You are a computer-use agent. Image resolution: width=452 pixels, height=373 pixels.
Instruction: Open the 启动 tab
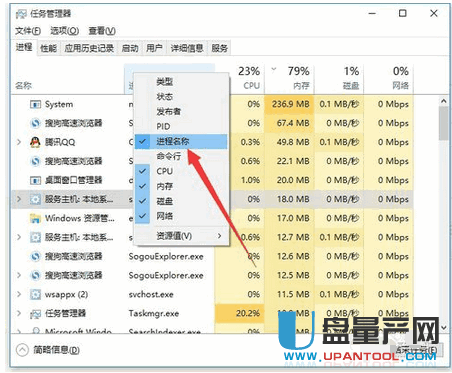tap(130, 48)
